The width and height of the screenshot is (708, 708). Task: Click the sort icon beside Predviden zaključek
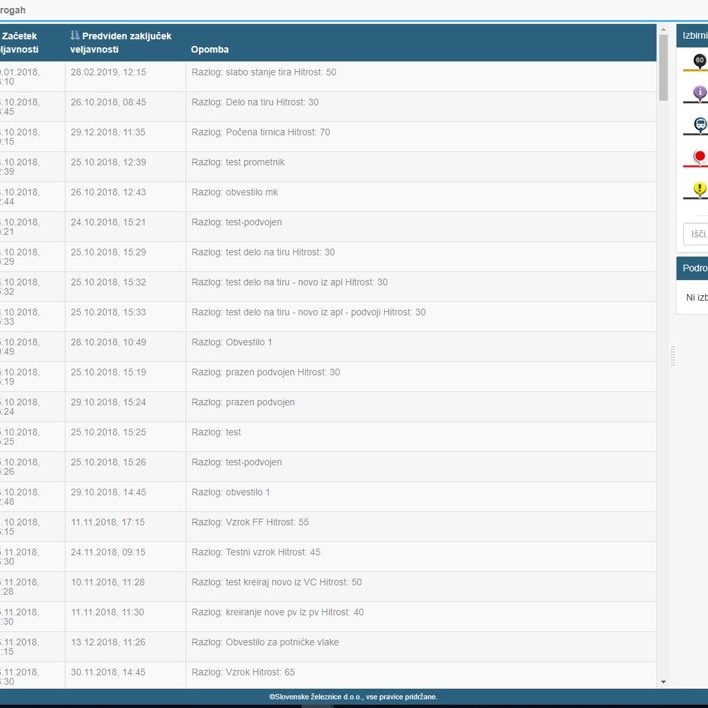point(75,36)
